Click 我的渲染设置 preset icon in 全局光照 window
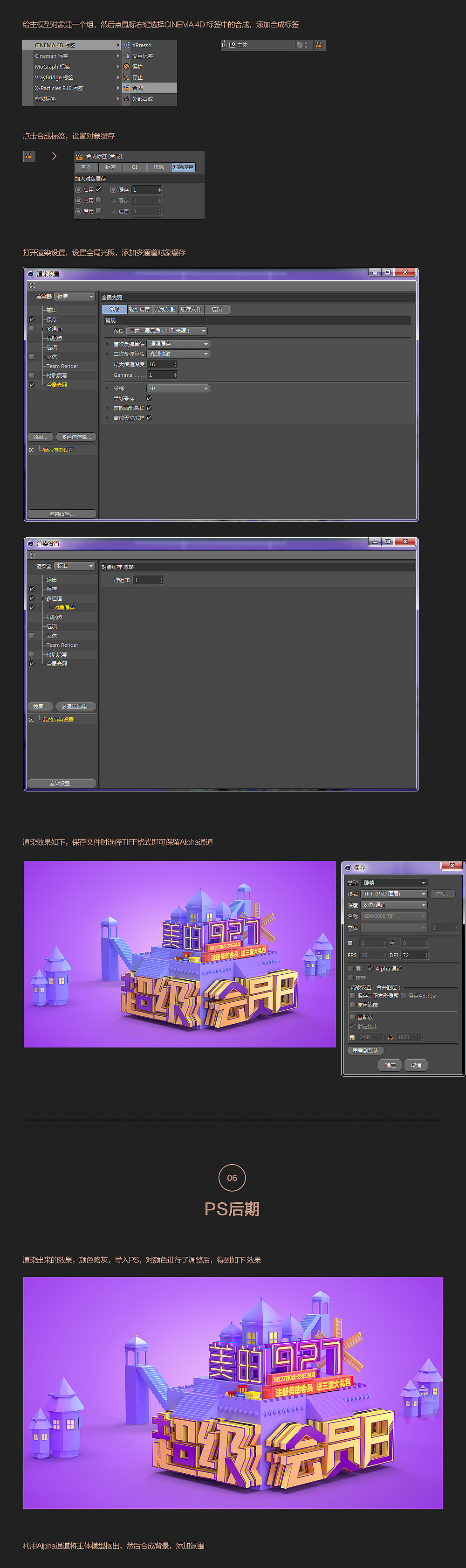Screen dimensions: 466x1568 pos(32,450)
